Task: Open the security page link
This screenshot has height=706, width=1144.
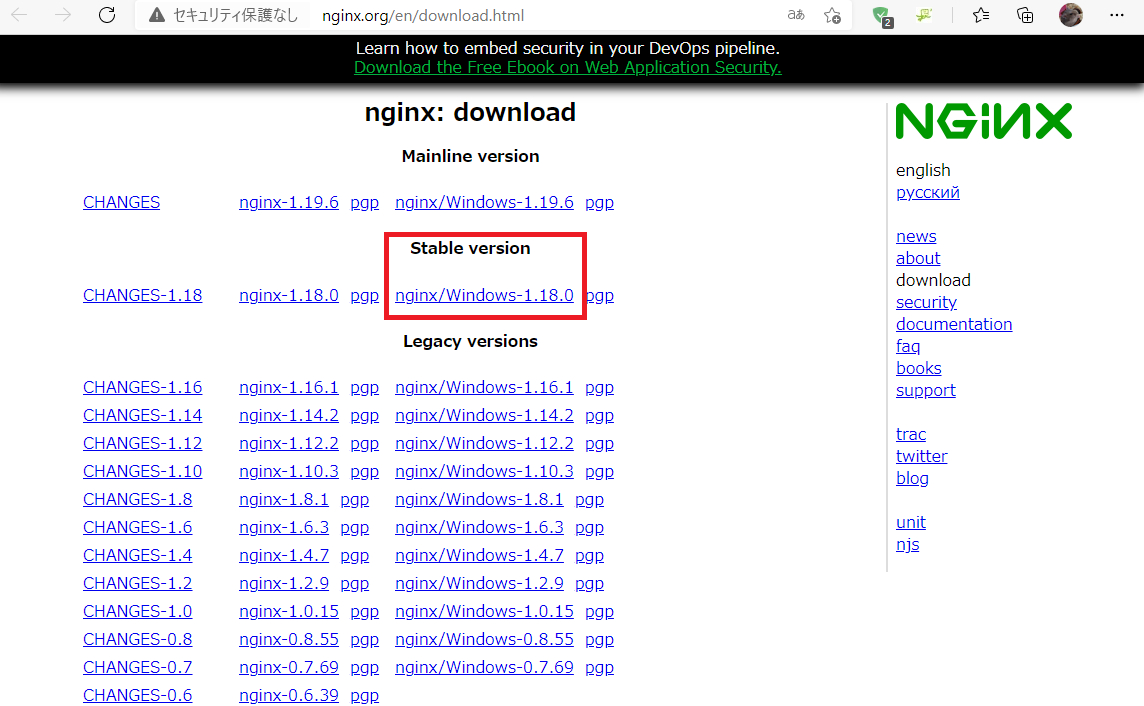Action: pyautogui.click(x=926, y=303)
